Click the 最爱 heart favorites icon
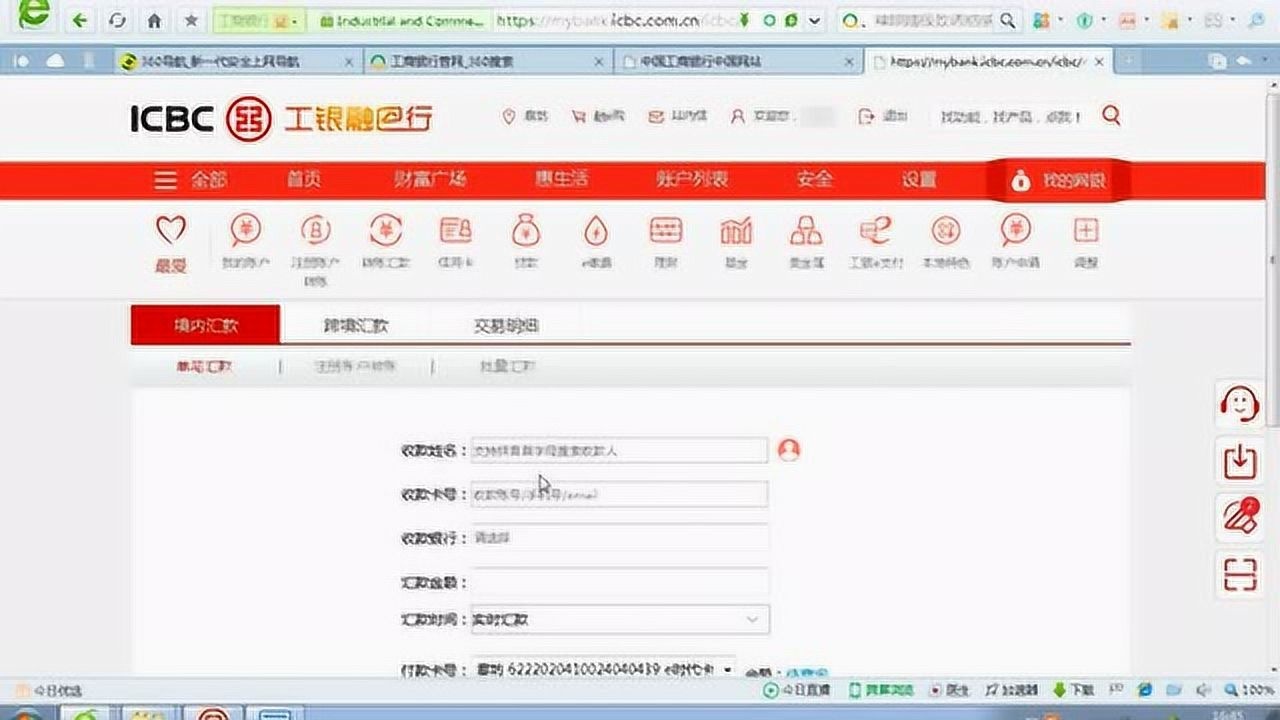 point(170,230)
